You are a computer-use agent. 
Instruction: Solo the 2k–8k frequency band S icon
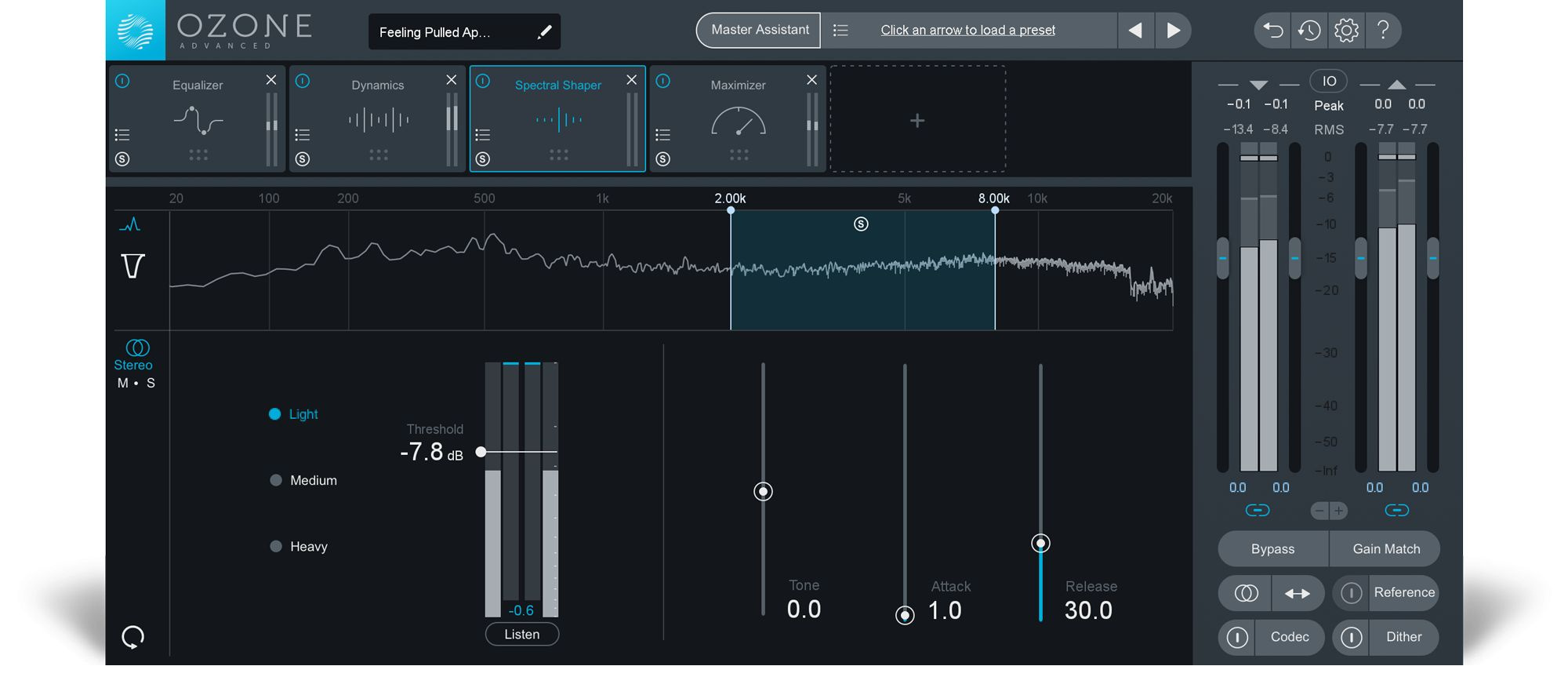[861, 224]
